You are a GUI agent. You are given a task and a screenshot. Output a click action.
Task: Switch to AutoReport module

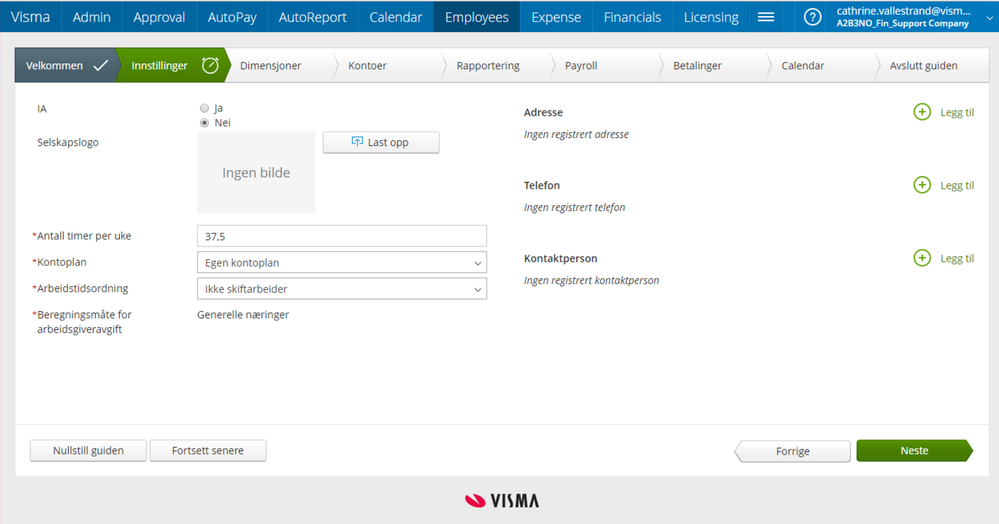point(313,17)
